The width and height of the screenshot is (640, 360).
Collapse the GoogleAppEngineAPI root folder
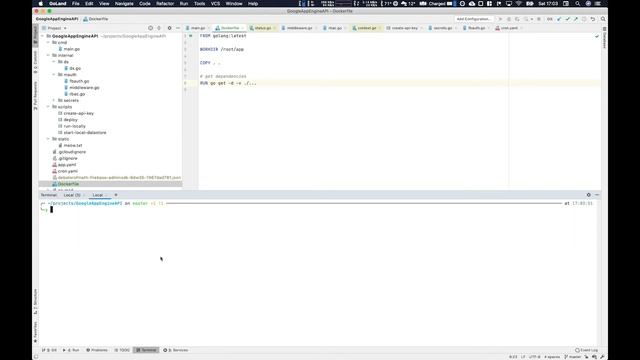pos(43,36)
